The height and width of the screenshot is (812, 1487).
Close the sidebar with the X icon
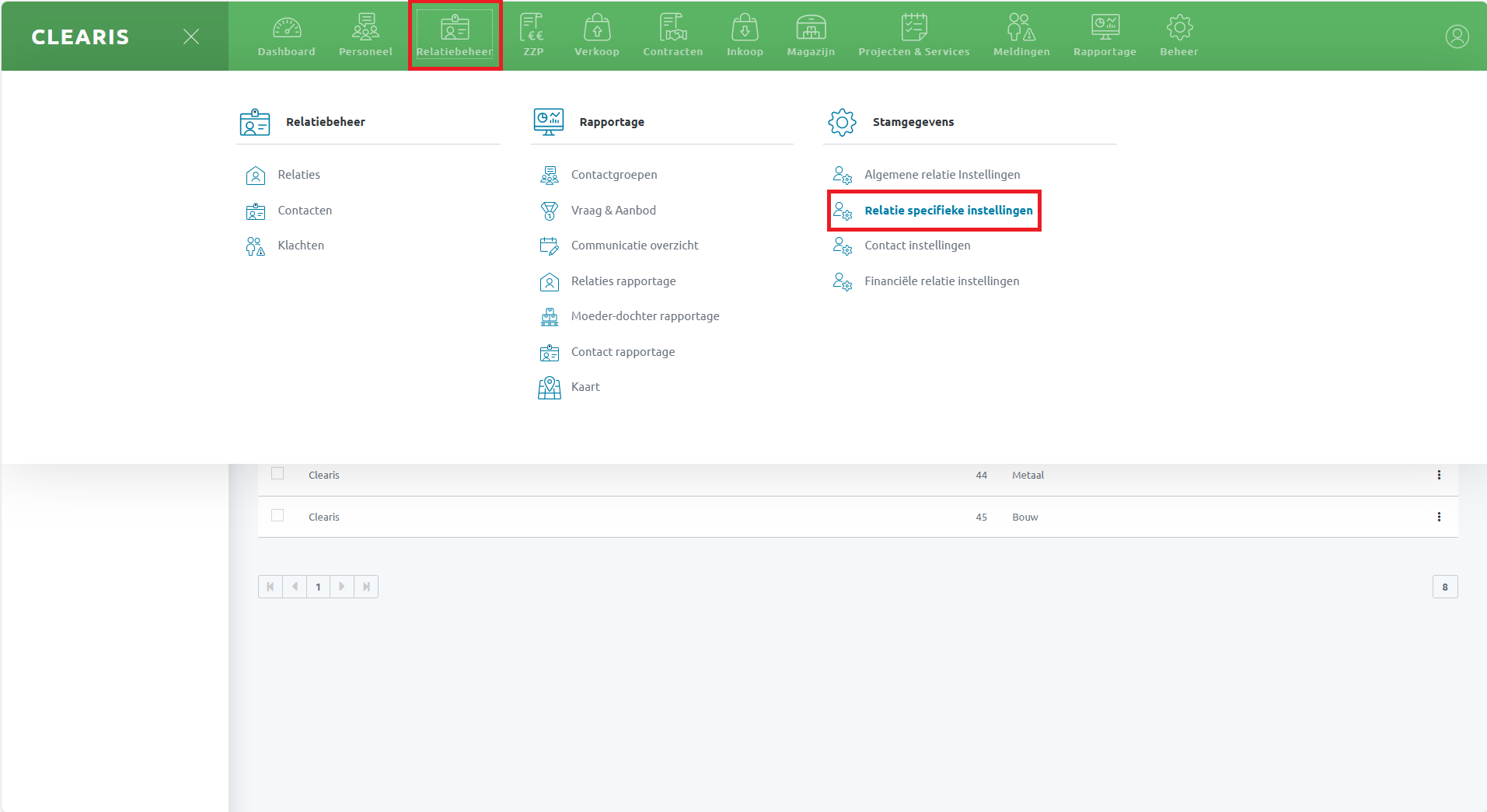(x=191, y=37)
